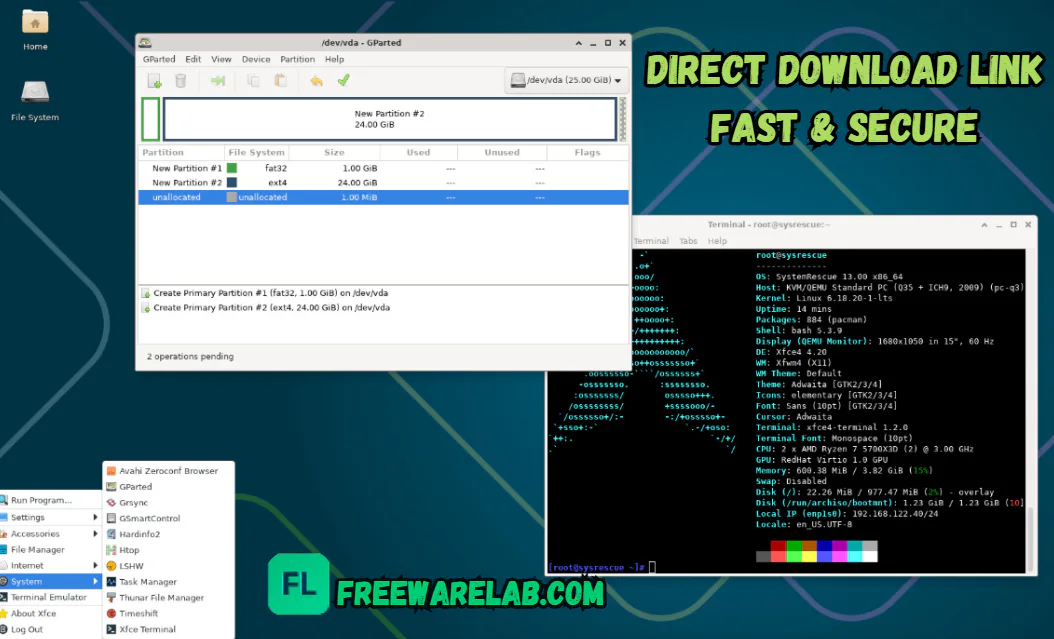Open the View menu in GParted
This screenshot has width=1054, height=639.
[x=220, y=59]
